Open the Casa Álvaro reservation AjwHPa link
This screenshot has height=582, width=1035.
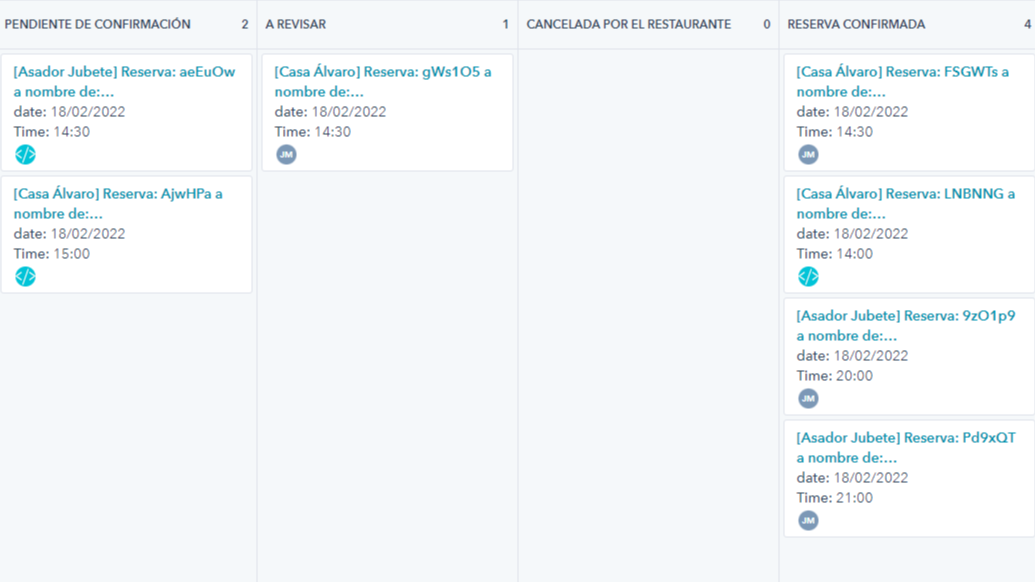pos(118,194)
